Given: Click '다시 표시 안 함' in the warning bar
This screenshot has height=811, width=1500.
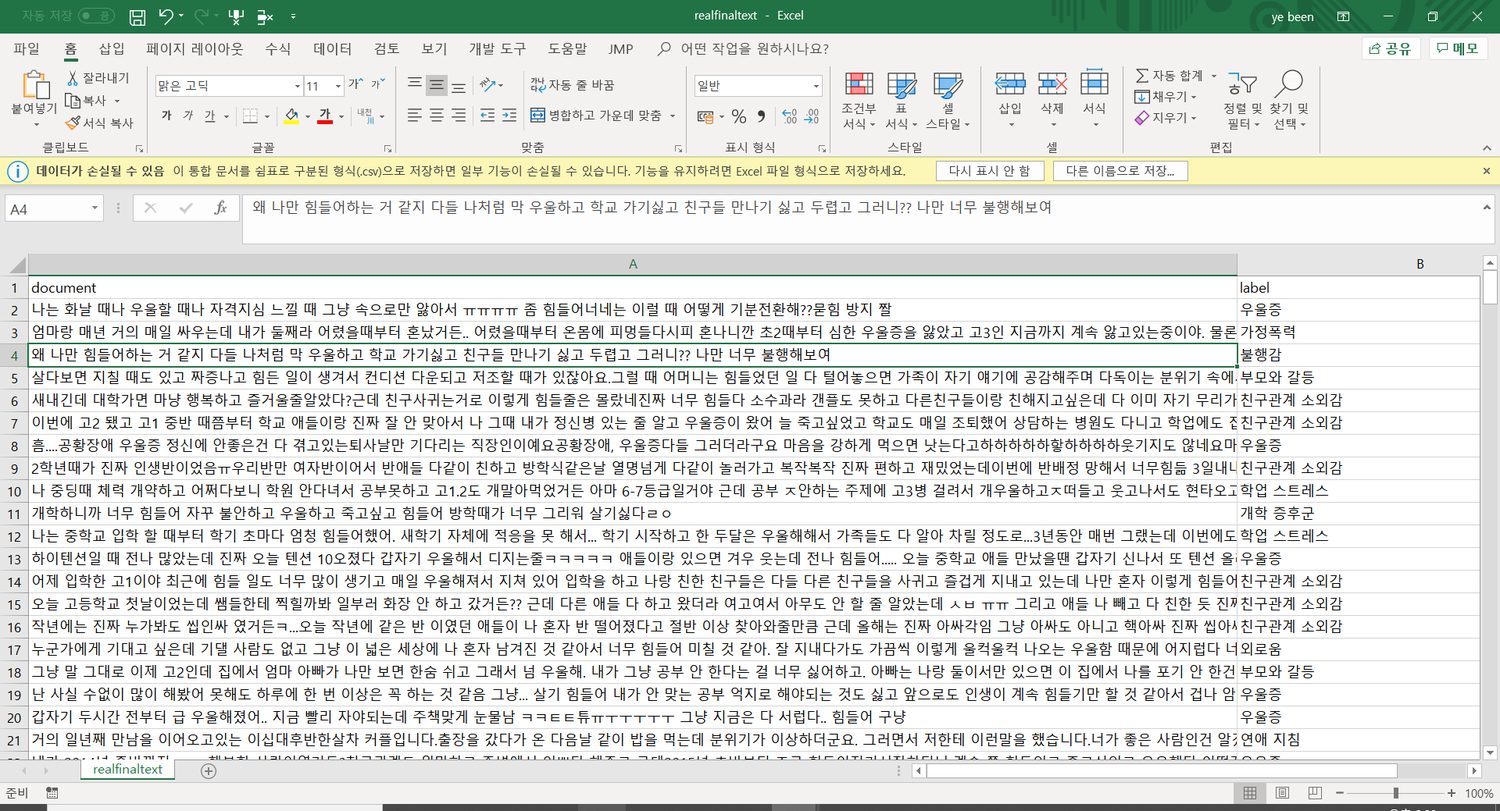Looking at the screenshot, I should coord(989,171).
